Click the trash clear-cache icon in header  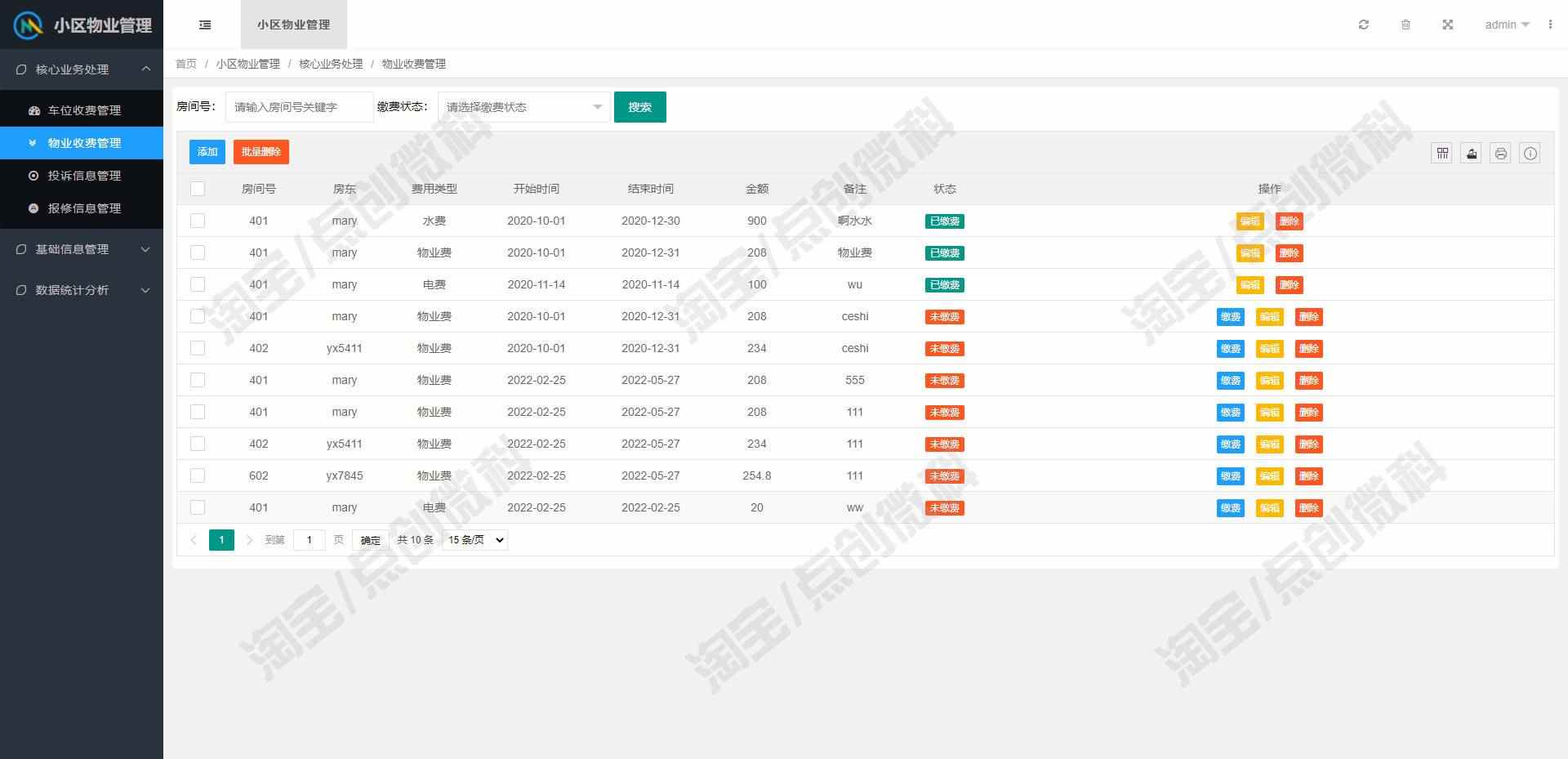1405,25
